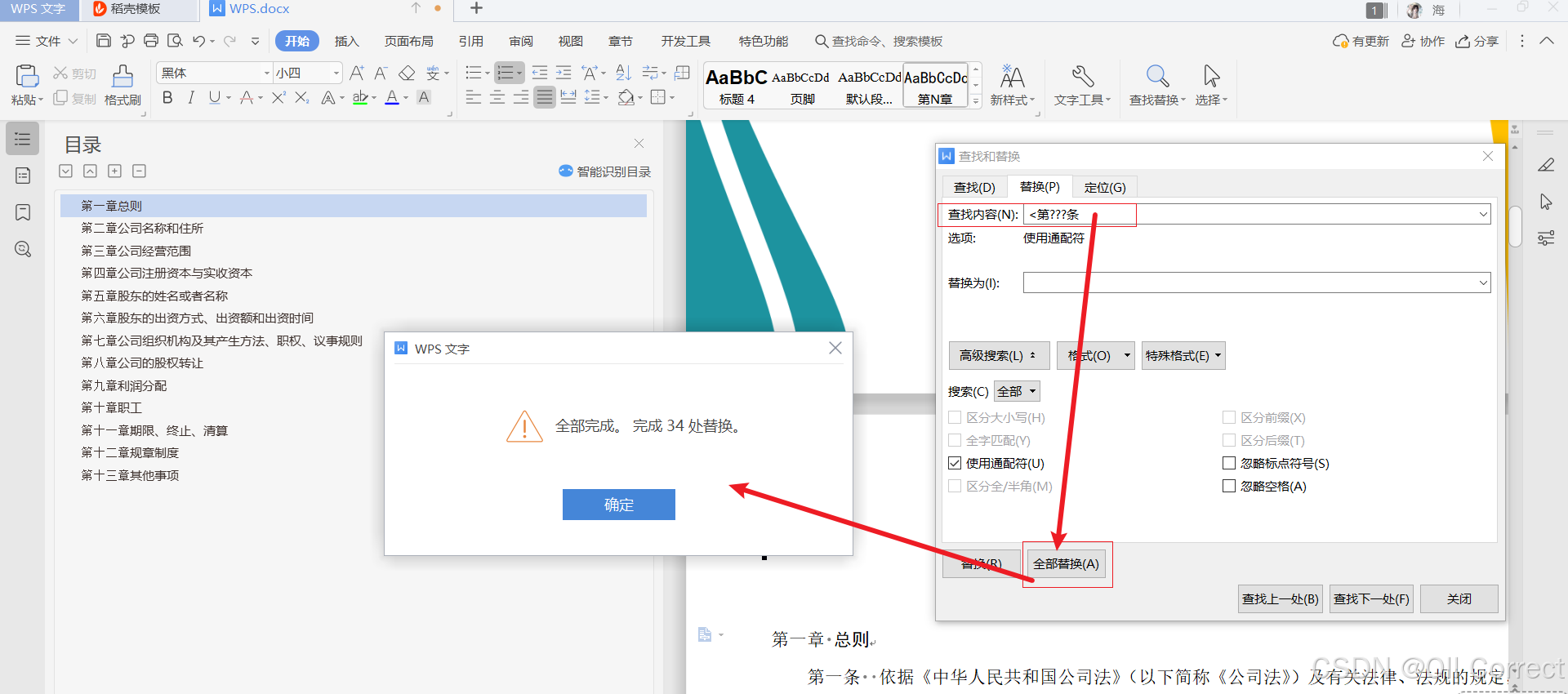Screen dimensions: 1568x694
Task: Click Justify alignment icon
Action: click(x=544, y=97)
